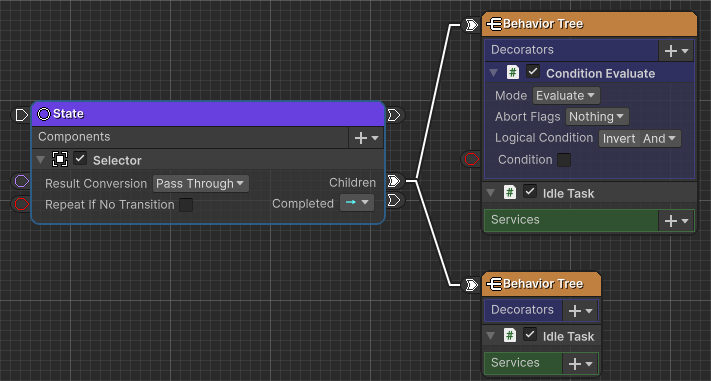Collapse the Condition Evaluate foldout triangle
Image resolution: width=711 pixels, height=381 pixels.
tap(494, 73)
